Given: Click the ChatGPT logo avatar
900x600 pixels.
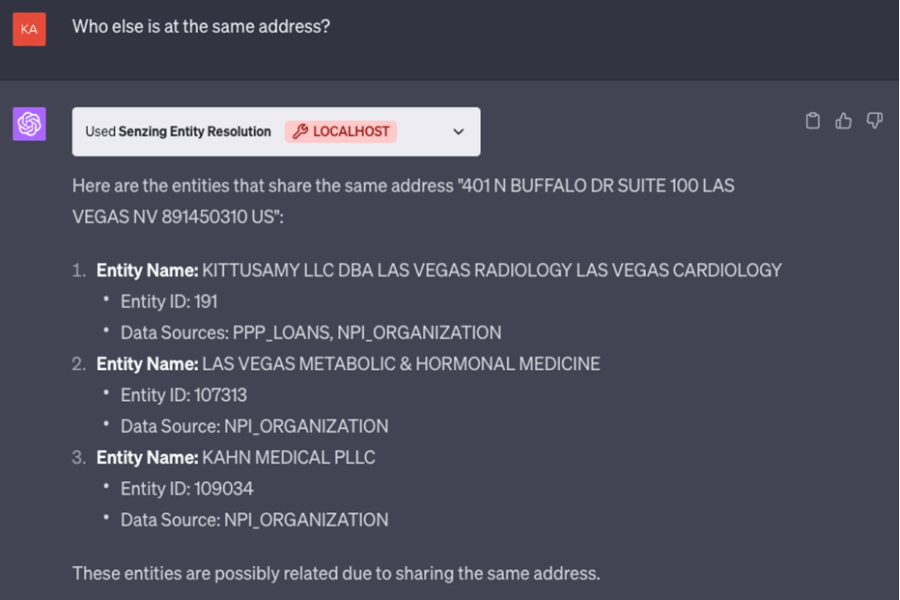Looking at the screenshot, I should tap(29, 124).
